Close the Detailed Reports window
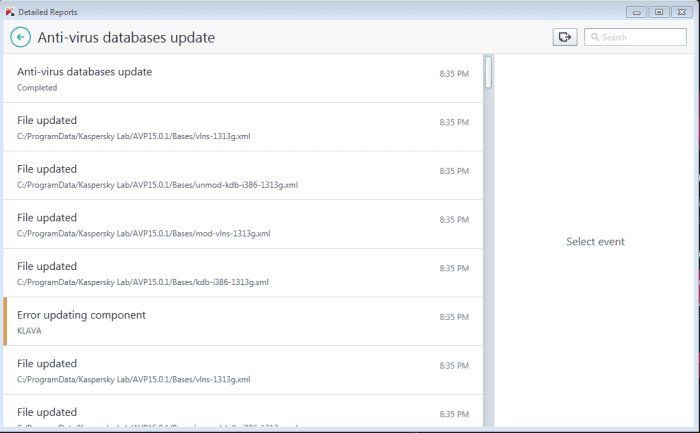Image resolution: width=700 pixels, height=433 pixels. coord(681,11)
